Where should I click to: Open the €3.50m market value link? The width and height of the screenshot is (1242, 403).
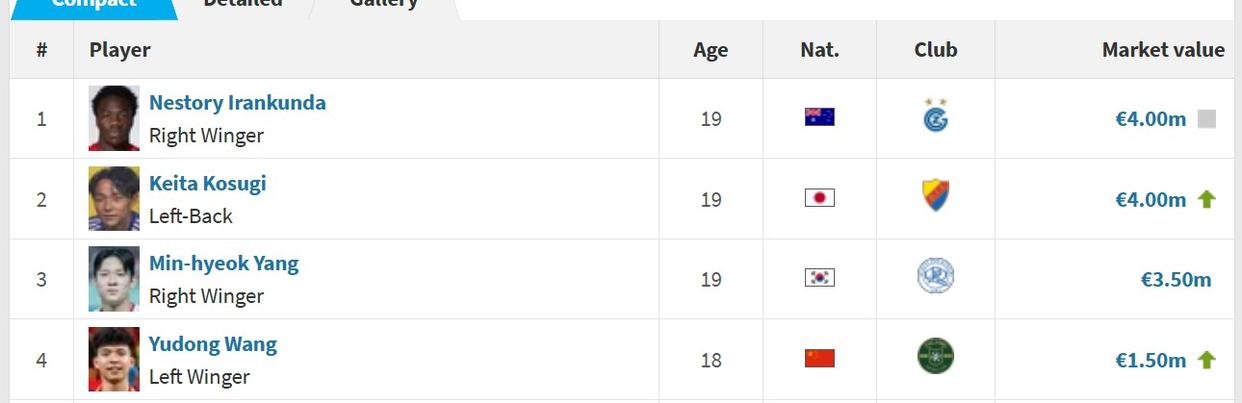click(x=1175, y=279)
